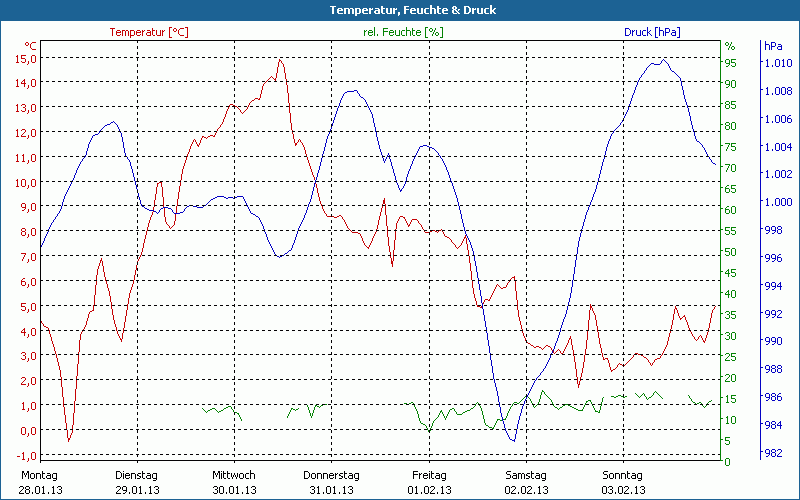
Task: Select the Montag 28.01.13 date label
Action: [39, 482]
